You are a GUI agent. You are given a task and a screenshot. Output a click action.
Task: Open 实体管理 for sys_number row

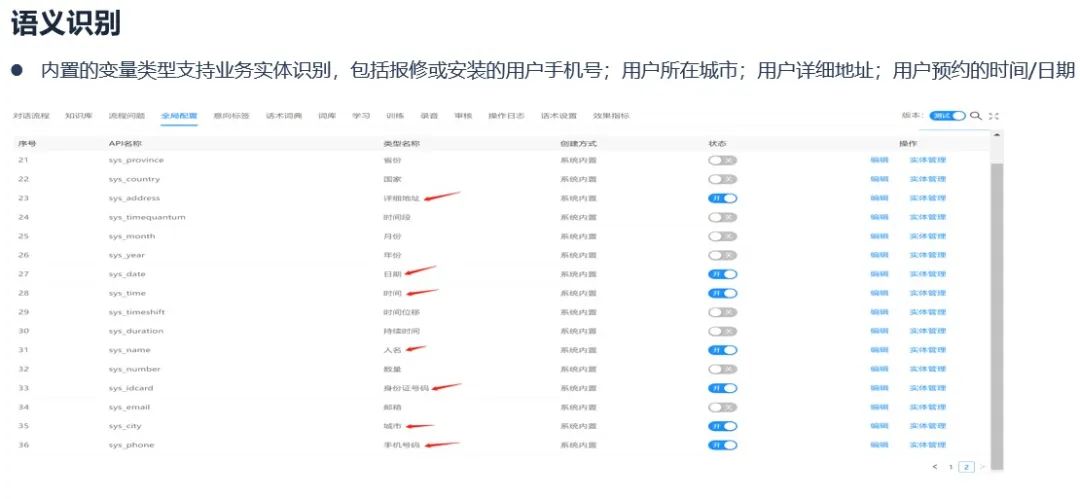point(927,369)
